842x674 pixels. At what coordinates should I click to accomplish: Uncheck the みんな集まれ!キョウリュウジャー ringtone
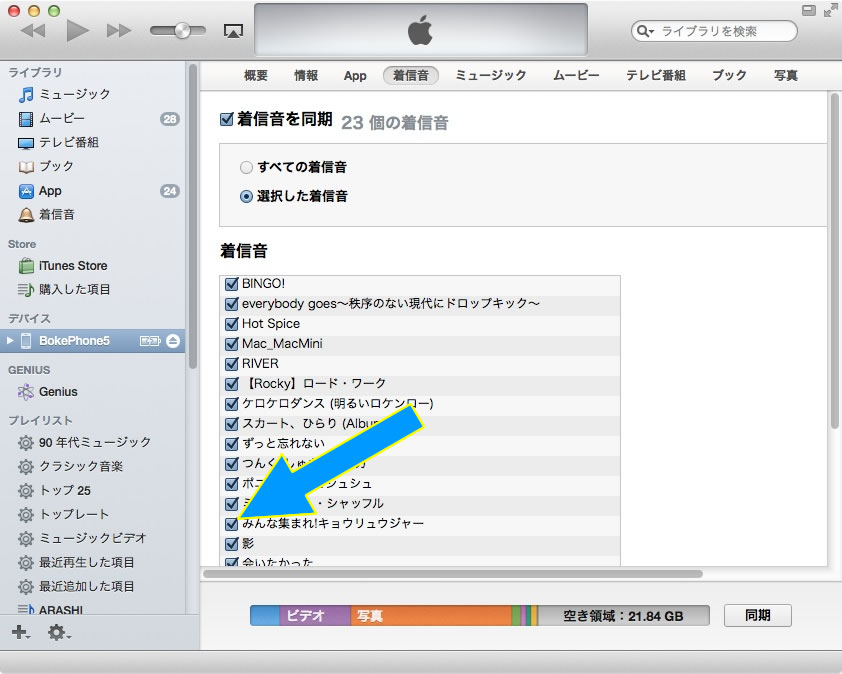[231, 524]
